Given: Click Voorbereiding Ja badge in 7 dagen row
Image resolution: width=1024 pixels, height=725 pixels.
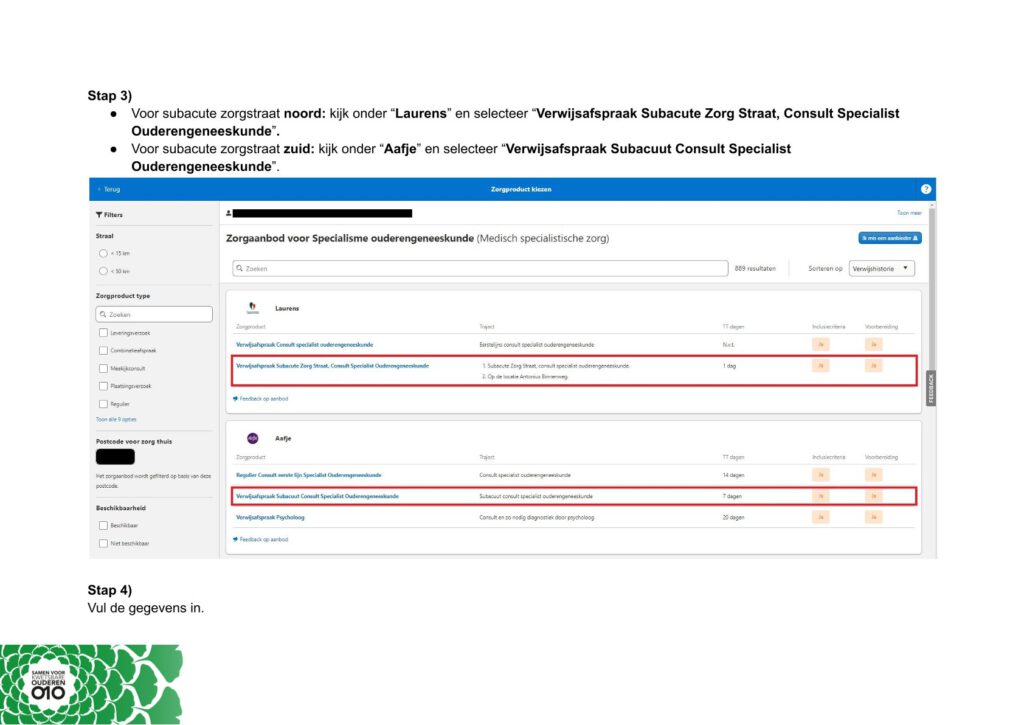Looking at the screenshot, I should click(x=874, y=496).
